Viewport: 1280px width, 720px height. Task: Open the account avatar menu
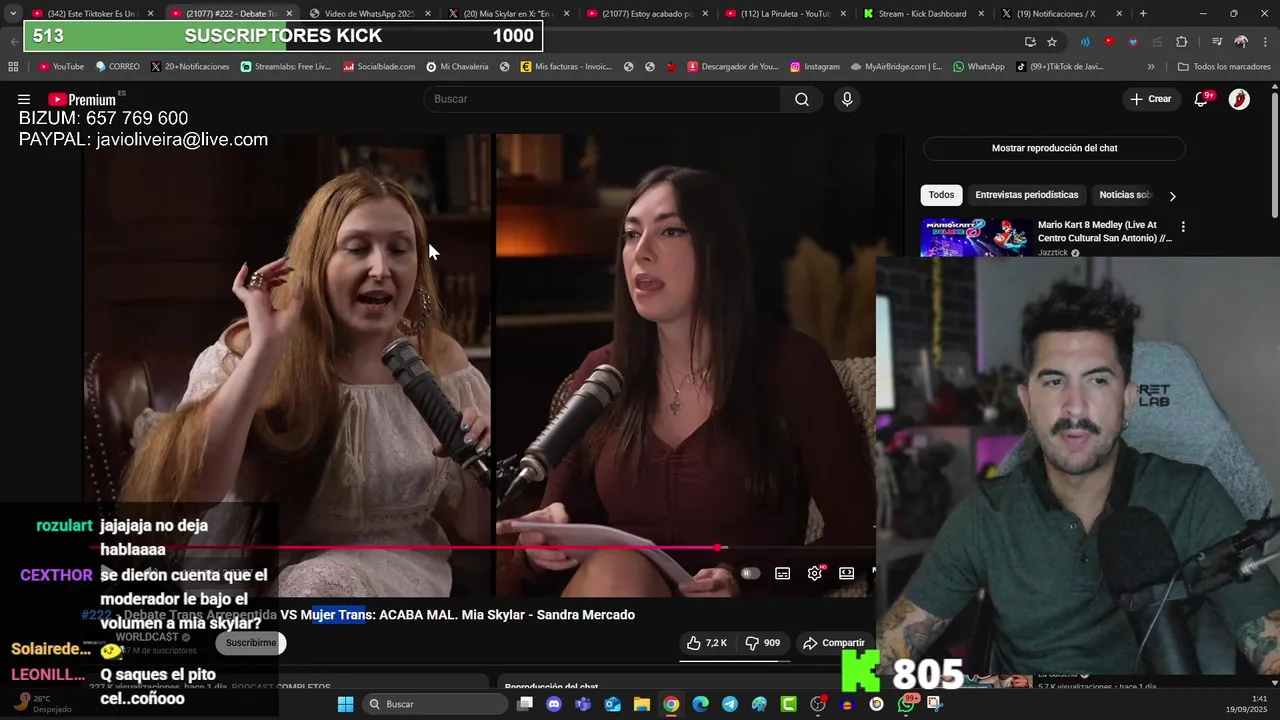click(x=1239, y=99)
